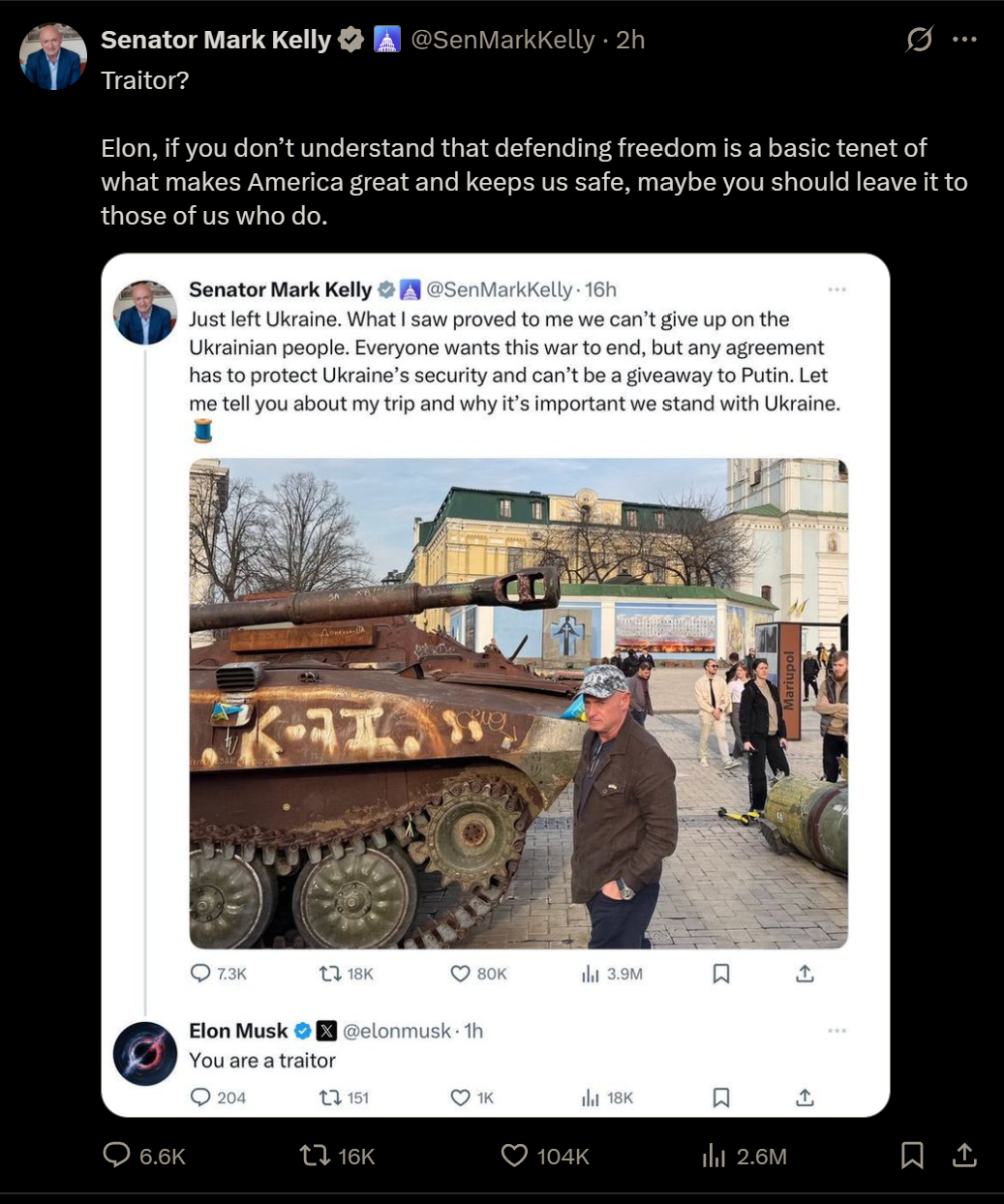Click the quoted post's three-dot menu
This screenshot has width=1004, height=1204.
click(837, 289)
